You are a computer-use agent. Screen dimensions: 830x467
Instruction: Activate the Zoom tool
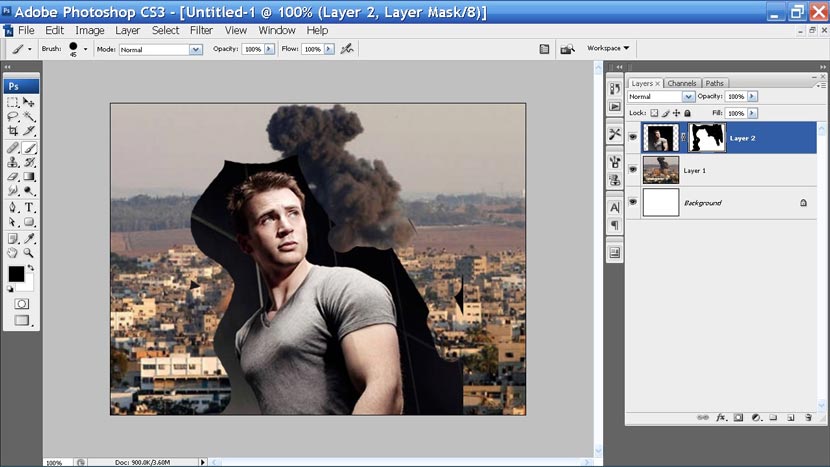pos(30,253)
